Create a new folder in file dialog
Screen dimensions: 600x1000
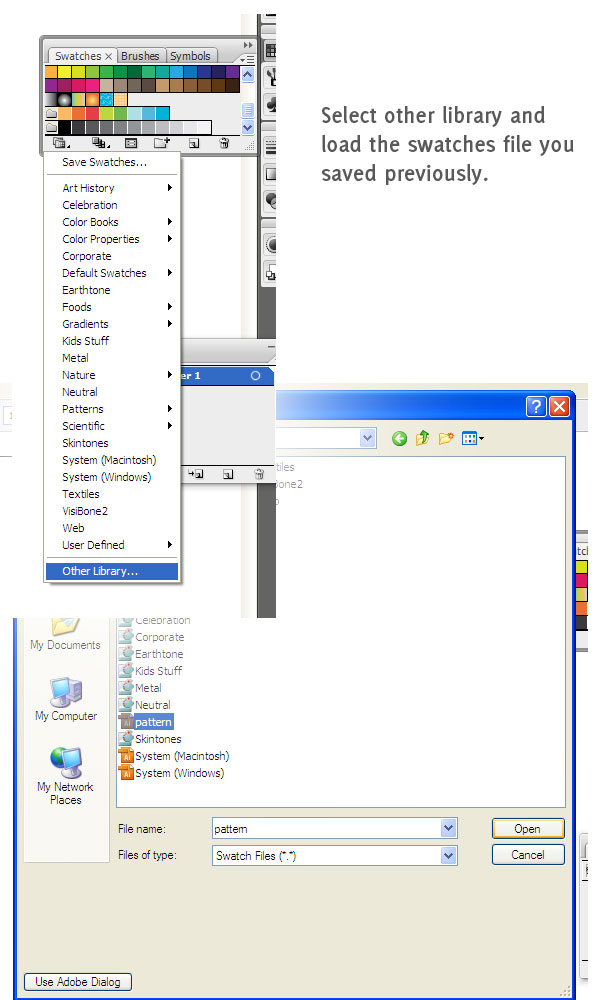(445, 438)
